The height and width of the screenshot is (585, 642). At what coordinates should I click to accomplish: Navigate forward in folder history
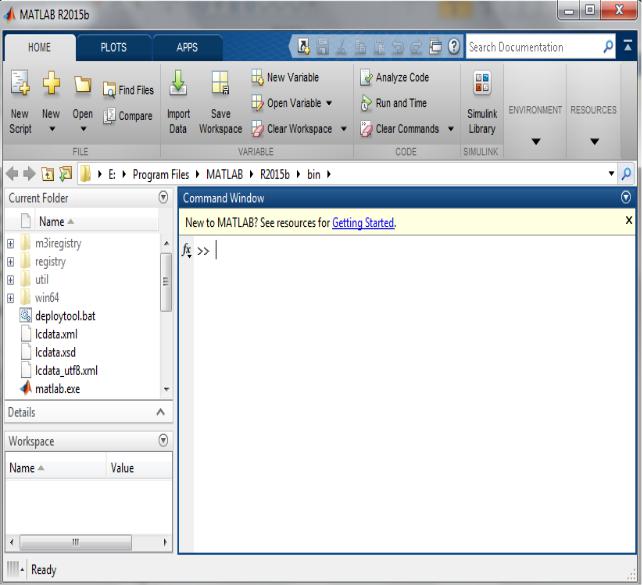pyautogui.click(x=29, y=174)
